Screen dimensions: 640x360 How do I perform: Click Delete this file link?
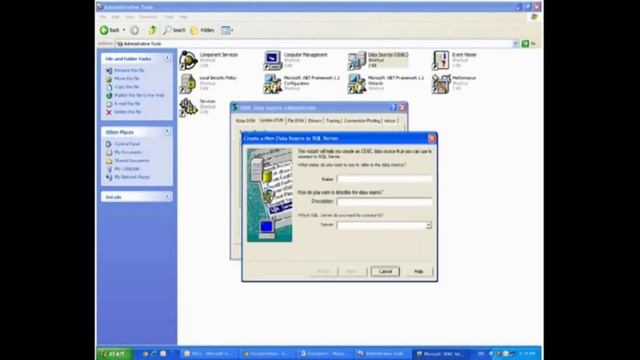pos(128,112)
